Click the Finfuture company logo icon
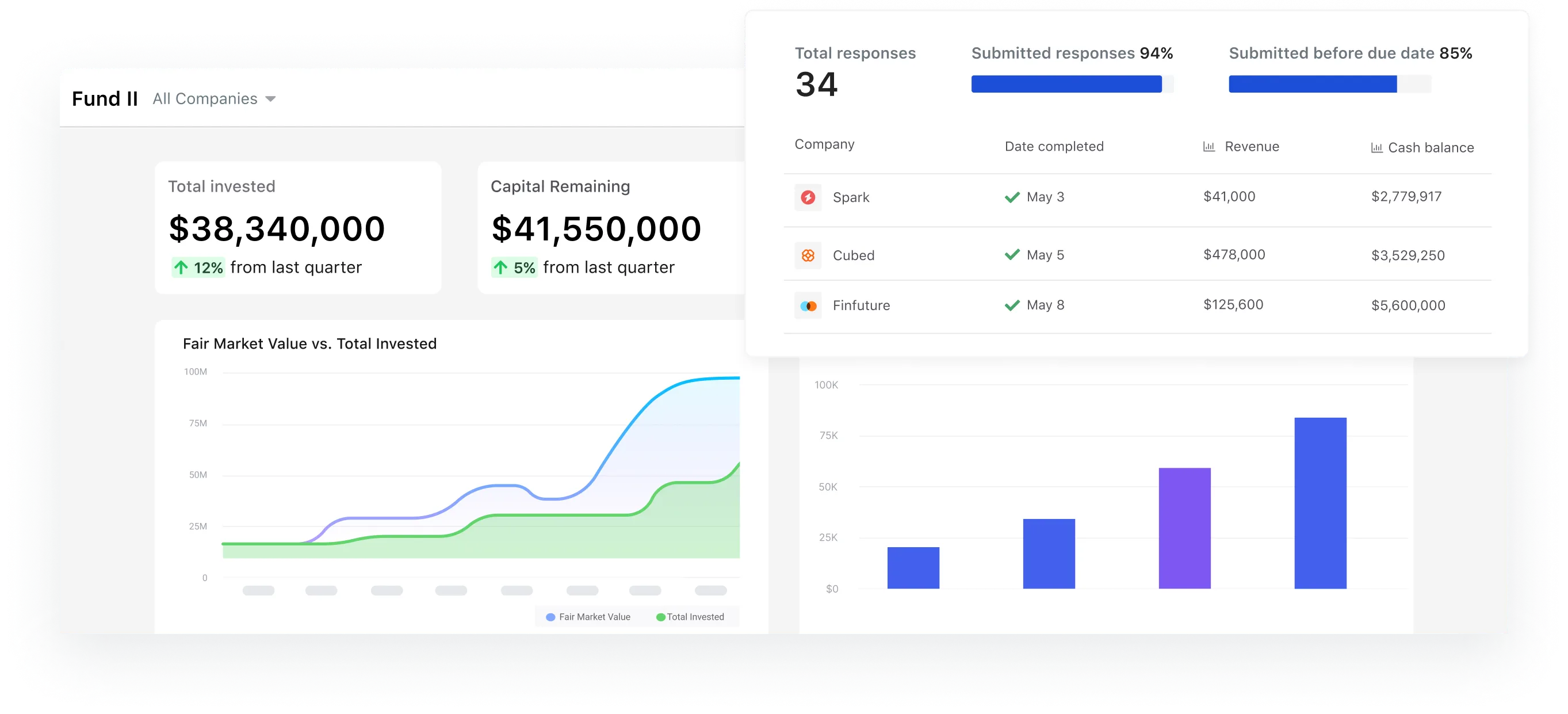Viewport: 1568px width, 714px height. 808,306
